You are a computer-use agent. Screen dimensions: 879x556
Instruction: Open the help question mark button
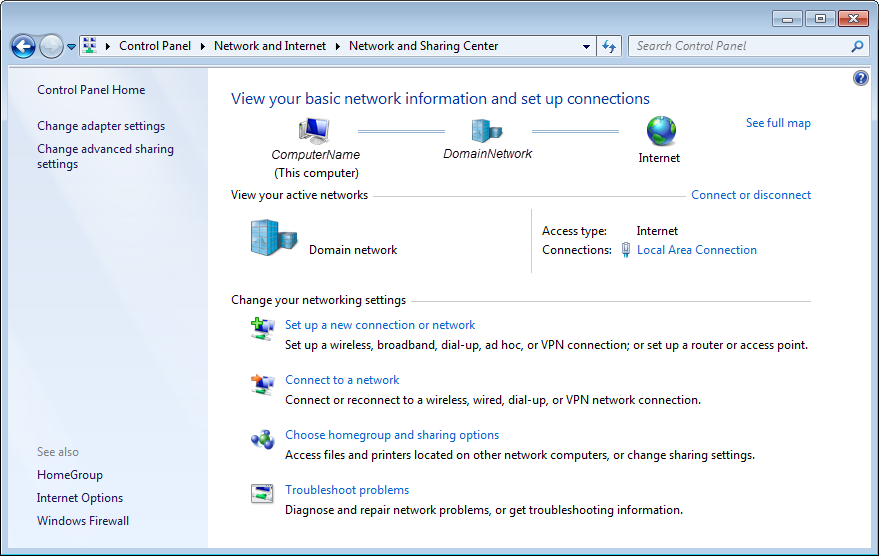point(861,78)
